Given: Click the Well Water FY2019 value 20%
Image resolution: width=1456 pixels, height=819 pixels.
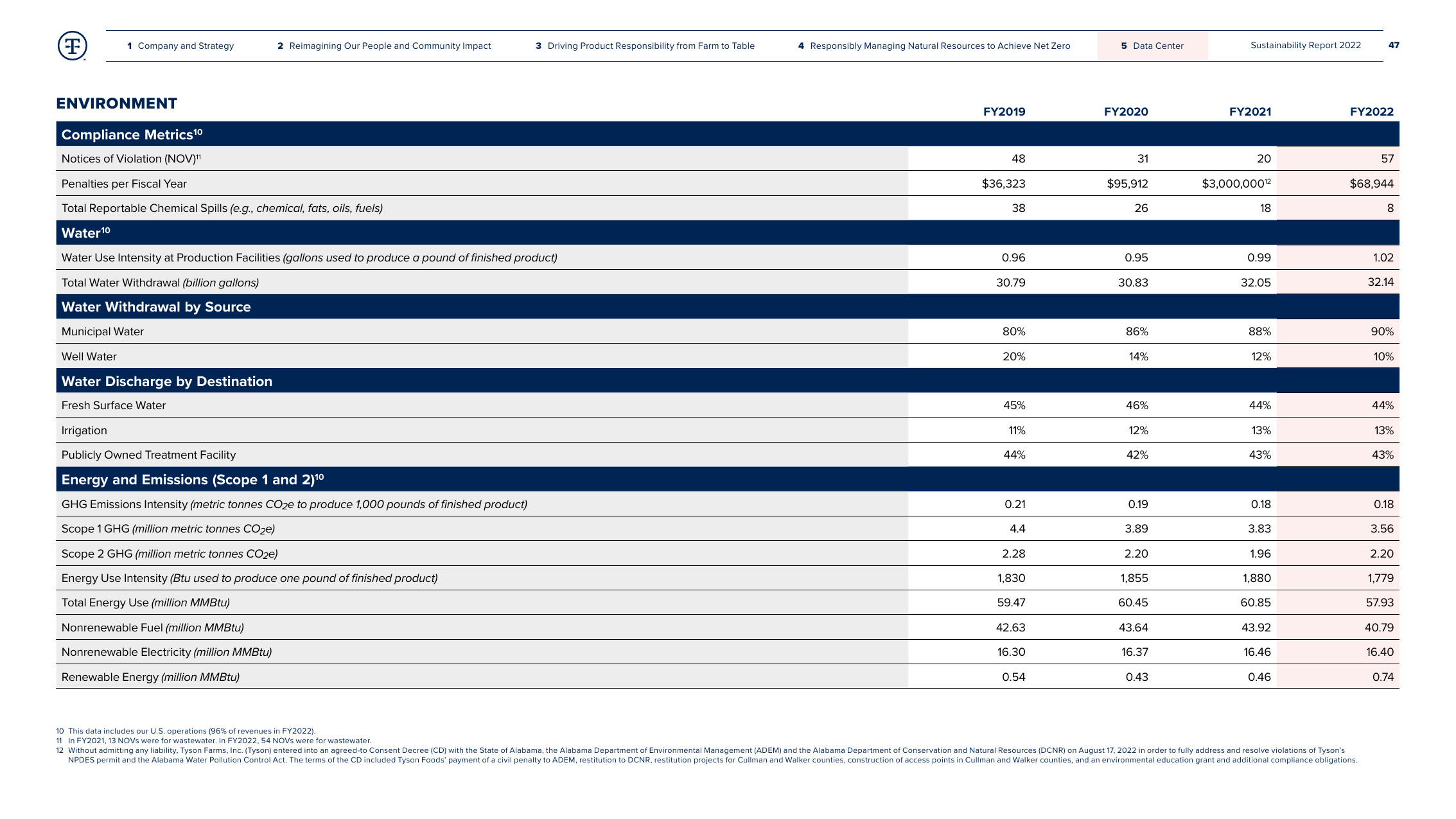Looking at the screenshot, I should point(1014,357).
